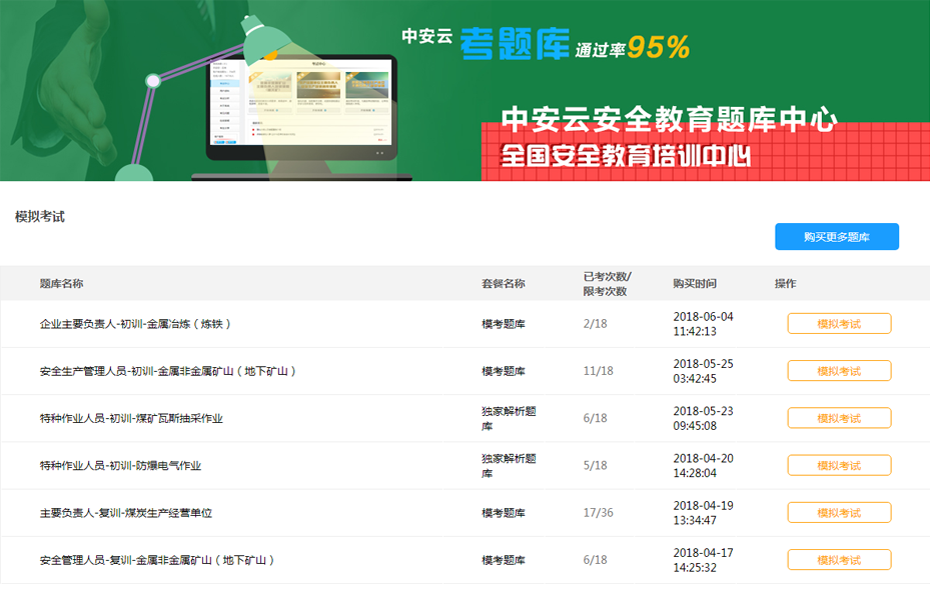The image size is (930, 591).
Task: Click 模考题库 package in 煤炭生产经营单位 row
Action: point(504,513)
